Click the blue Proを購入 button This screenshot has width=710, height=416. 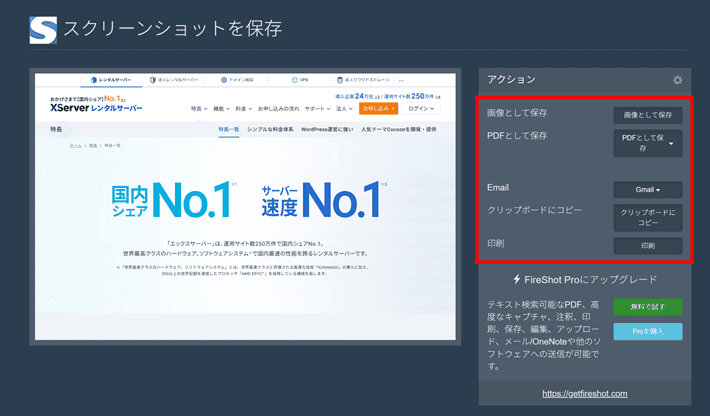click(x=648, y=331)
